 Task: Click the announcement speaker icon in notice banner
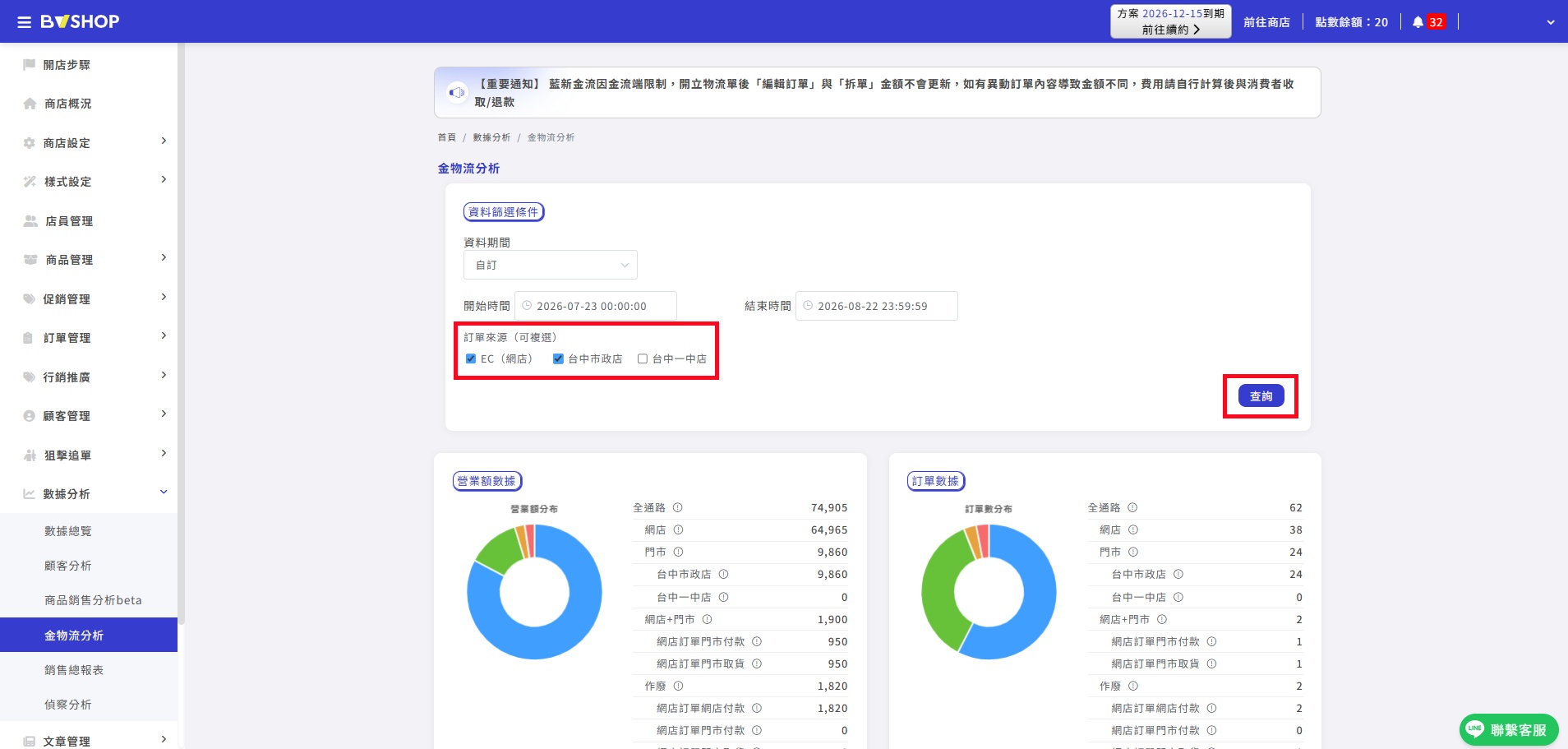457,93
